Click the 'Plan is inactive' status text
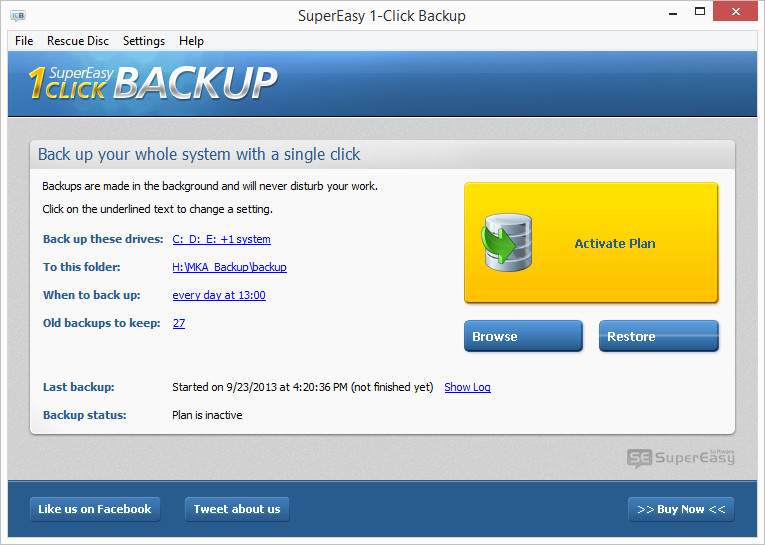The image size is (765, 545). click(207, 415)
